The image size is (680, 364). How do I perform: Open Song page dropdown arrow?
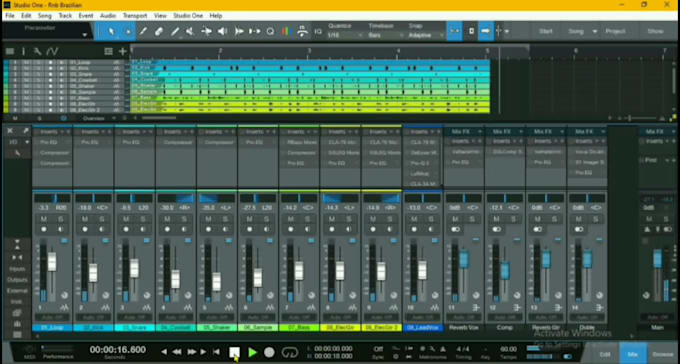coord(595,31)
